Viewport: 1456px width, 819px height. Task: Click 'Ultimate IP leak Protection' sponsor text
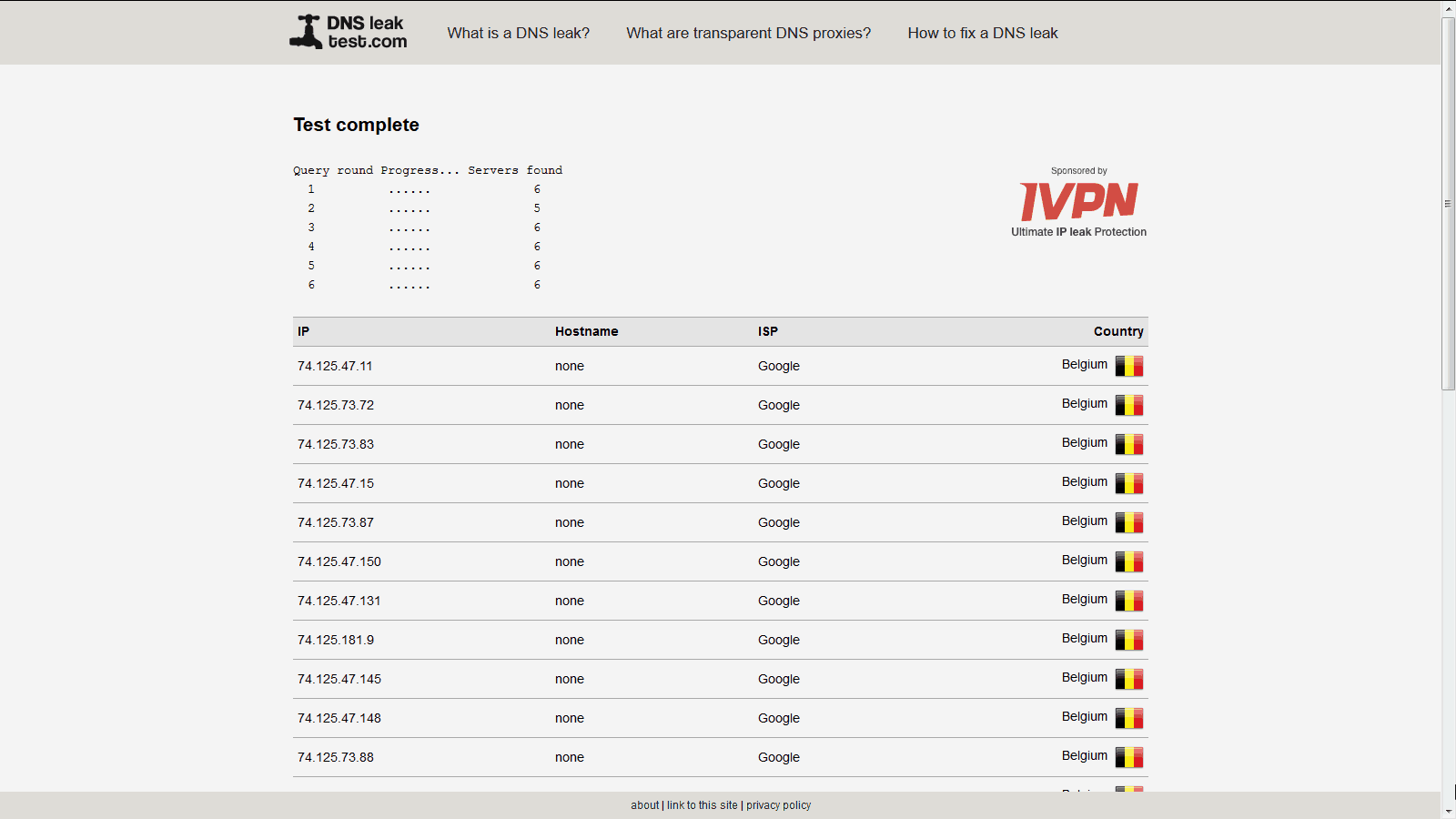(x=1079, y=232)
